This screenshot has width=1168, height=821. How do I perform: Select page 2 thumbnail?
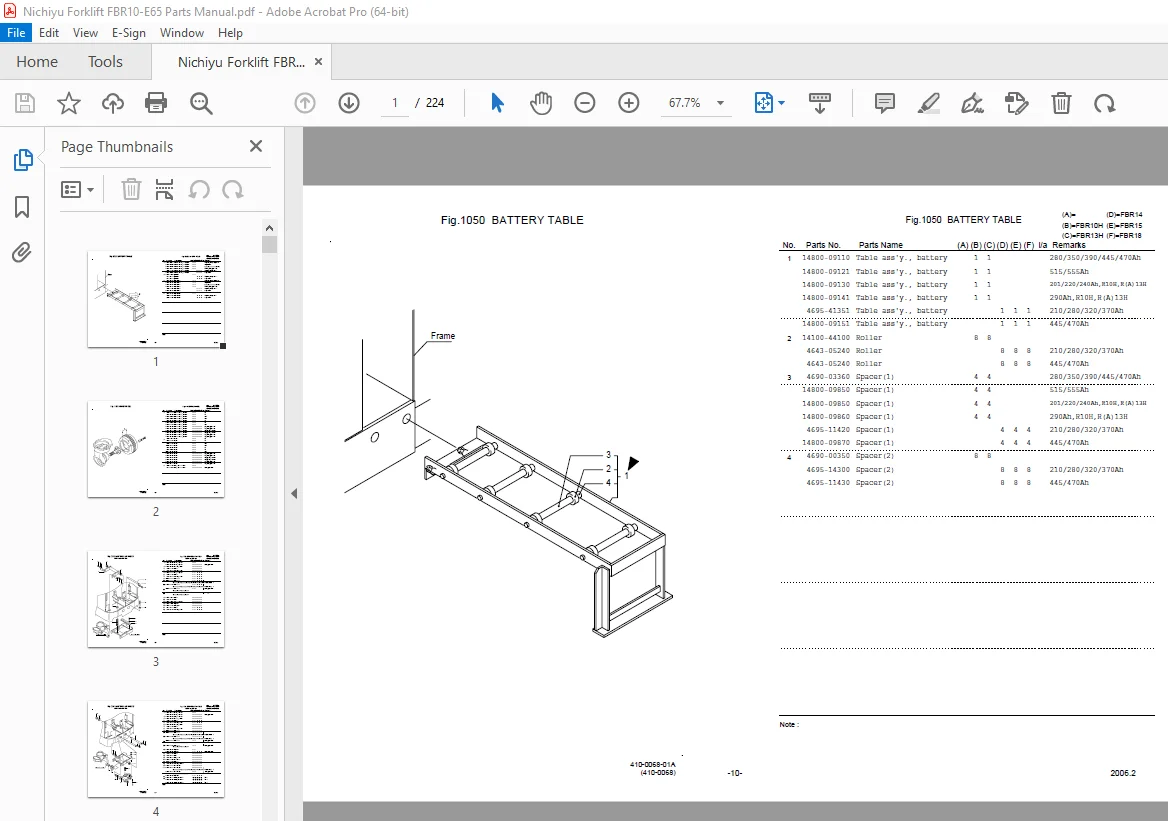156,449
